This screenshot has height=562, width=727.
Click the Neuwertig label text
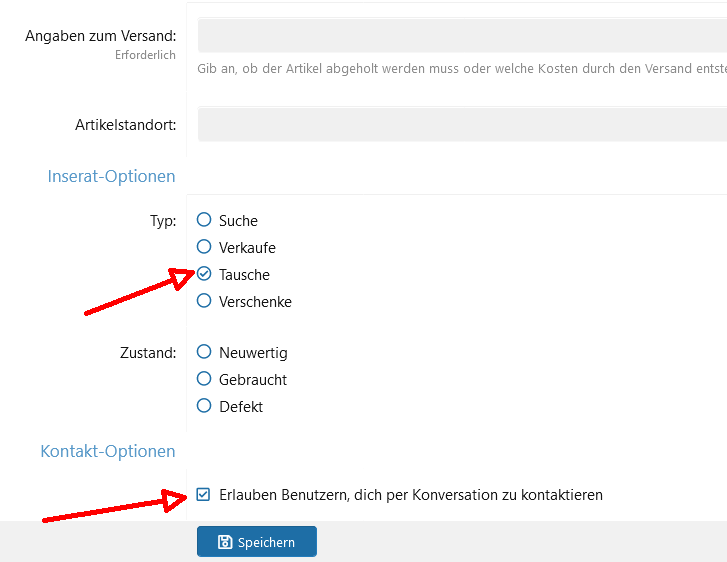tap(253, 353)
